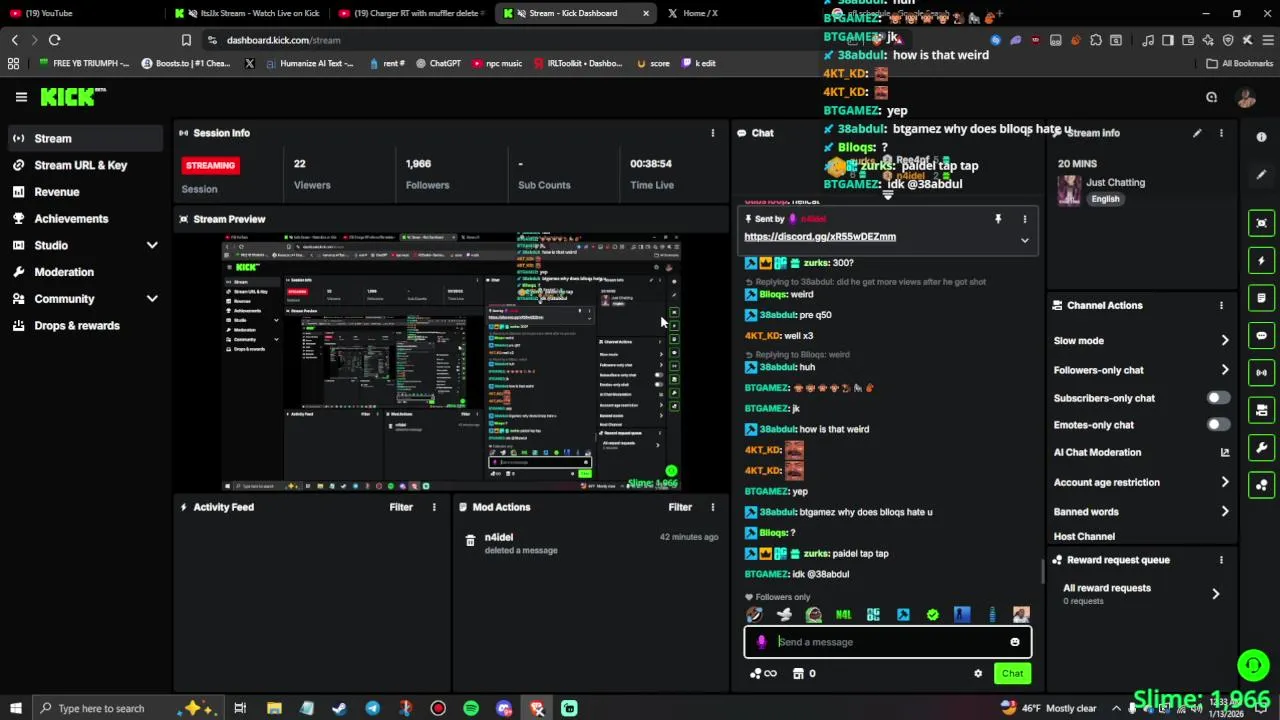Viewport: 1280px width, 720px height.
Task: Open Mod Actions Filter dropdown
Action: 680,507
